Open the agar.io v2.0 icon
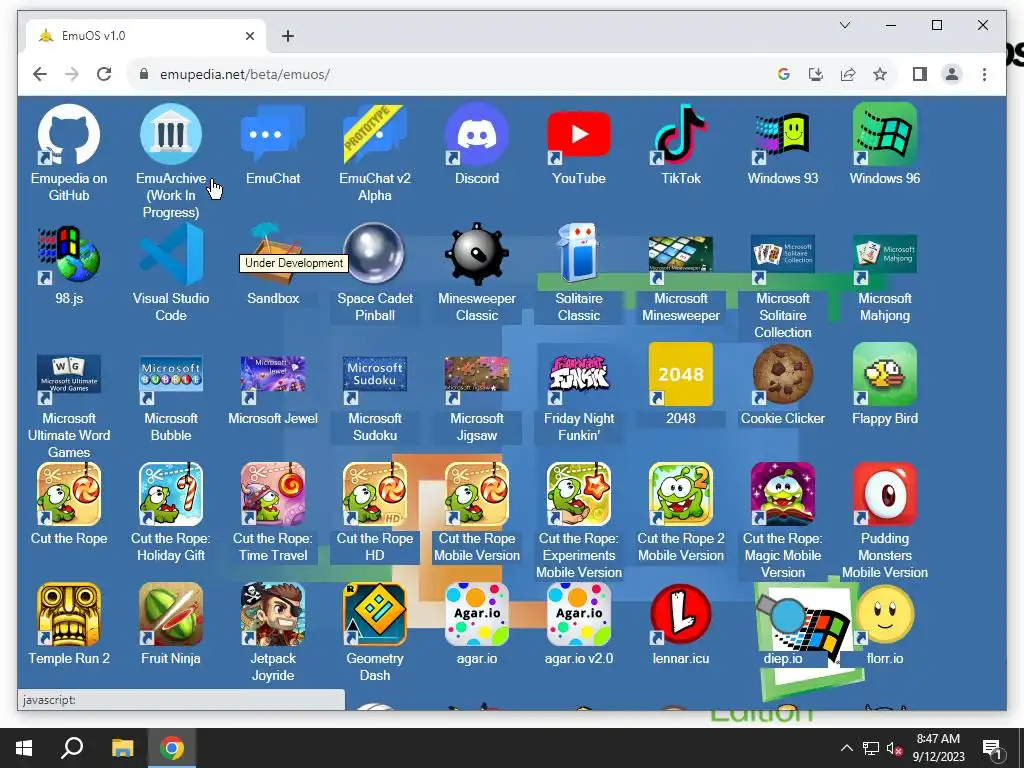Screen dimensions: 1024x768 (x=579, y=615)
